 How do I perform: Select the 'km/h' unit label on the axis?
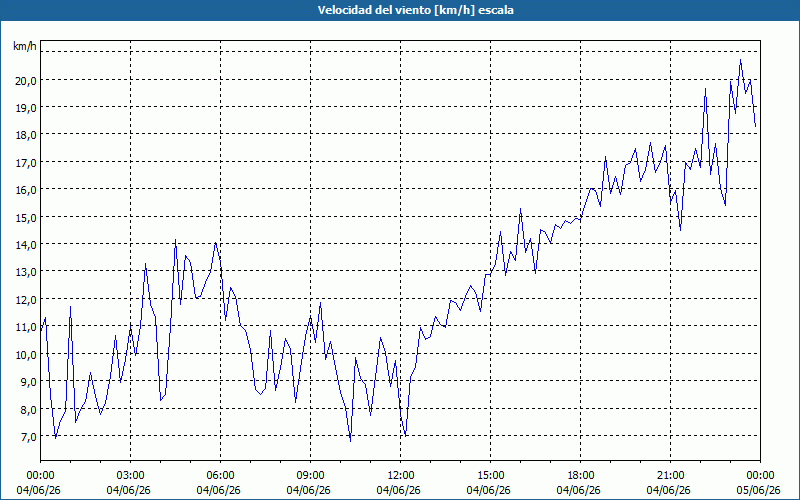pos(25,46)
